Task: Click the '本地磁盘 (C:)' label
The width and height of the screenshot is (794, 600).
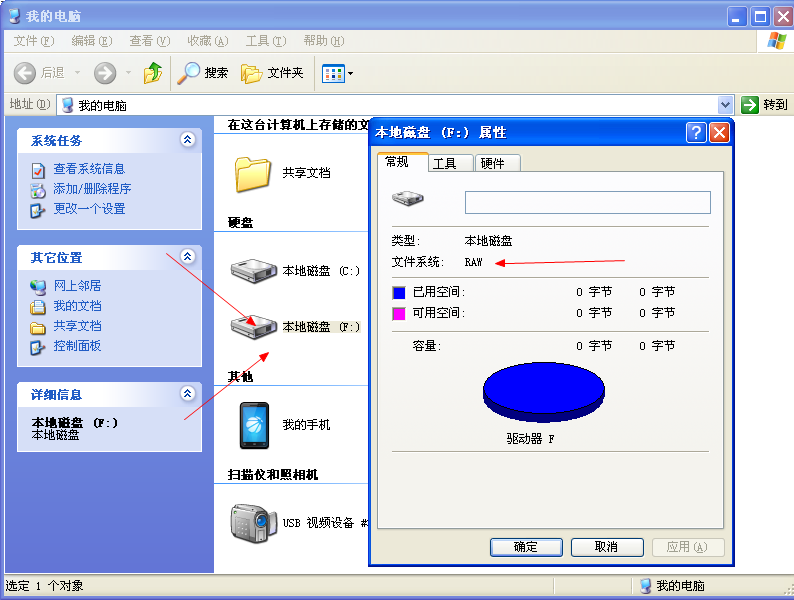Action: tap(321, 271)
